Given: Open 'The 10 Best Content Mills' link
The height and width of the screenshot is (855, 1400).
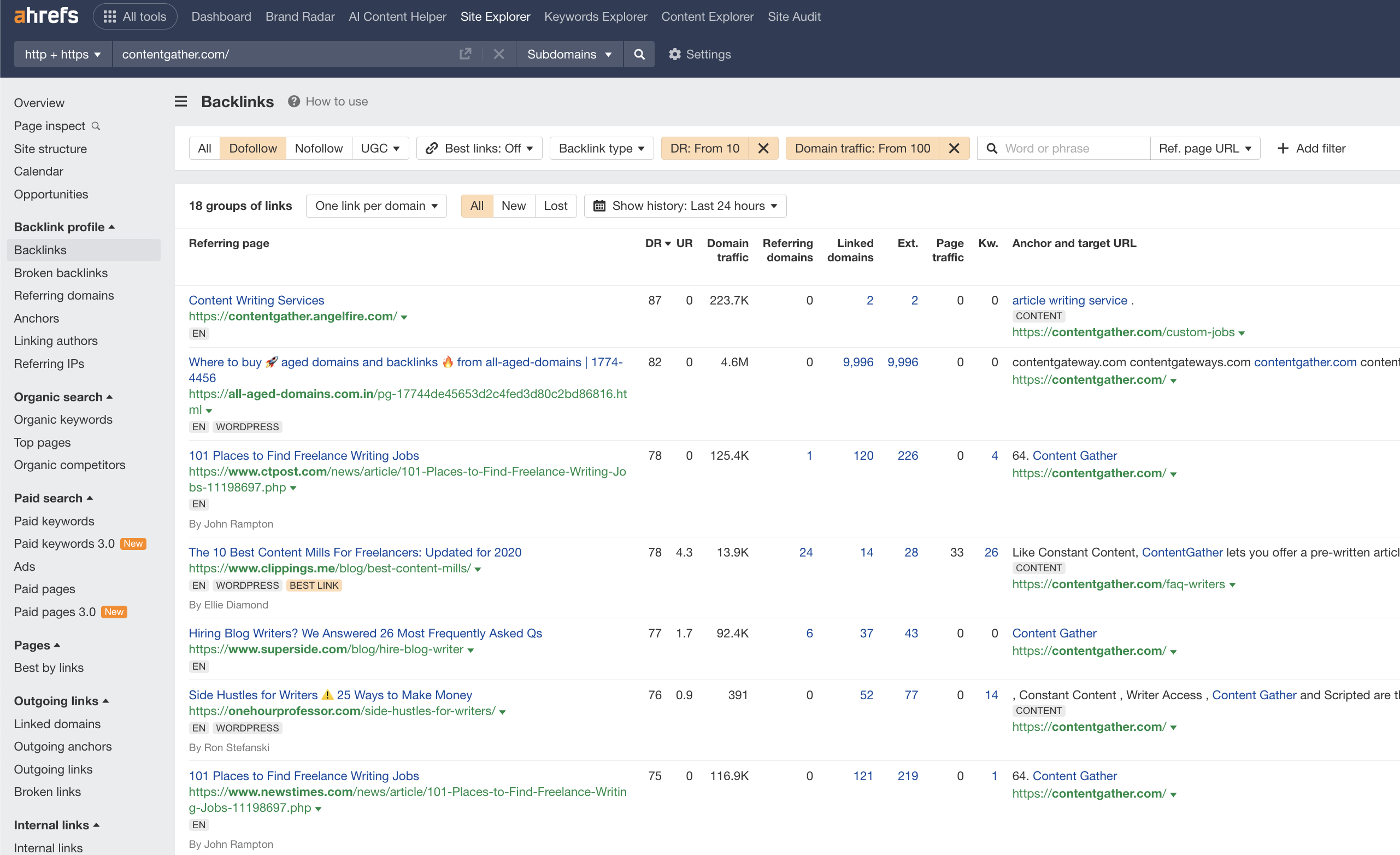Looking at the screenshot, I should tap(355, 552).
